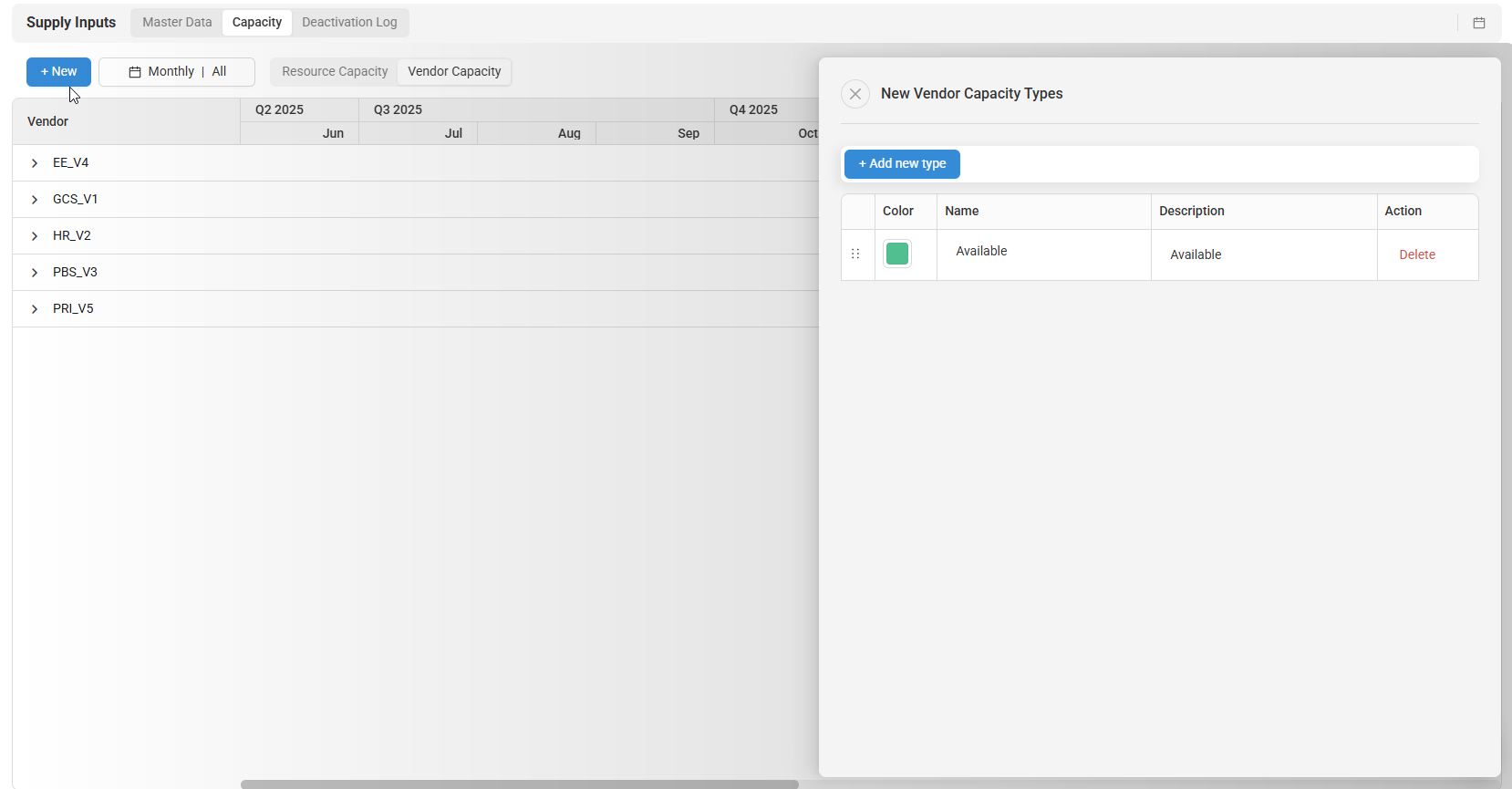Toggle to Resource Capacity view
Image resolution: width=1512 pixels, height=789 pixels.
tap(335, 72)
